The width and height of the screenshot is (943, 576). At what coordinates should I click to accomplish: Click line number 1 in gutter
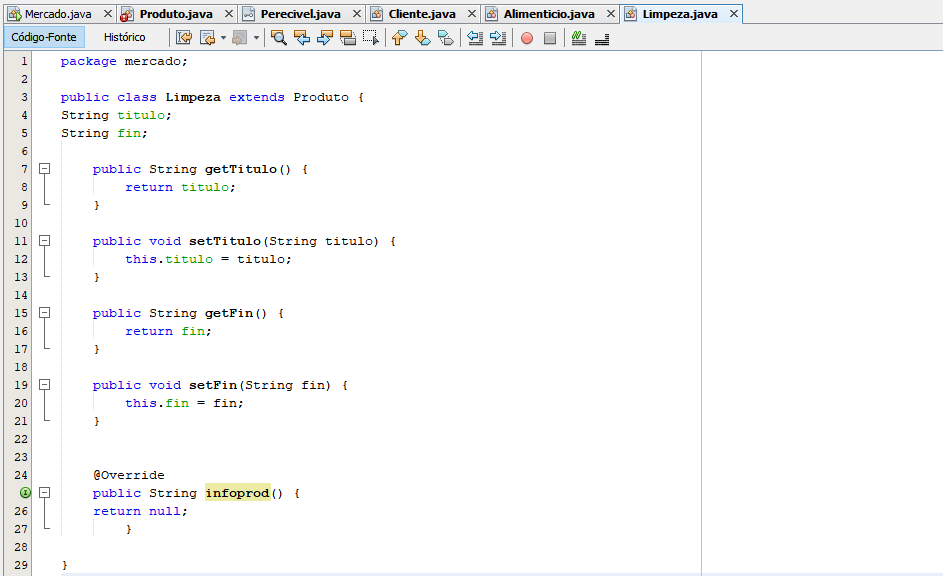(x=24, y=61)
